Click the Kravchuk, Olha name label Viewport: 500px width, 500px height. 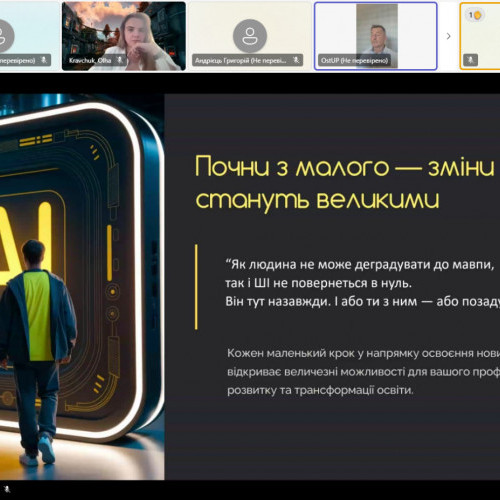(90, 60)
